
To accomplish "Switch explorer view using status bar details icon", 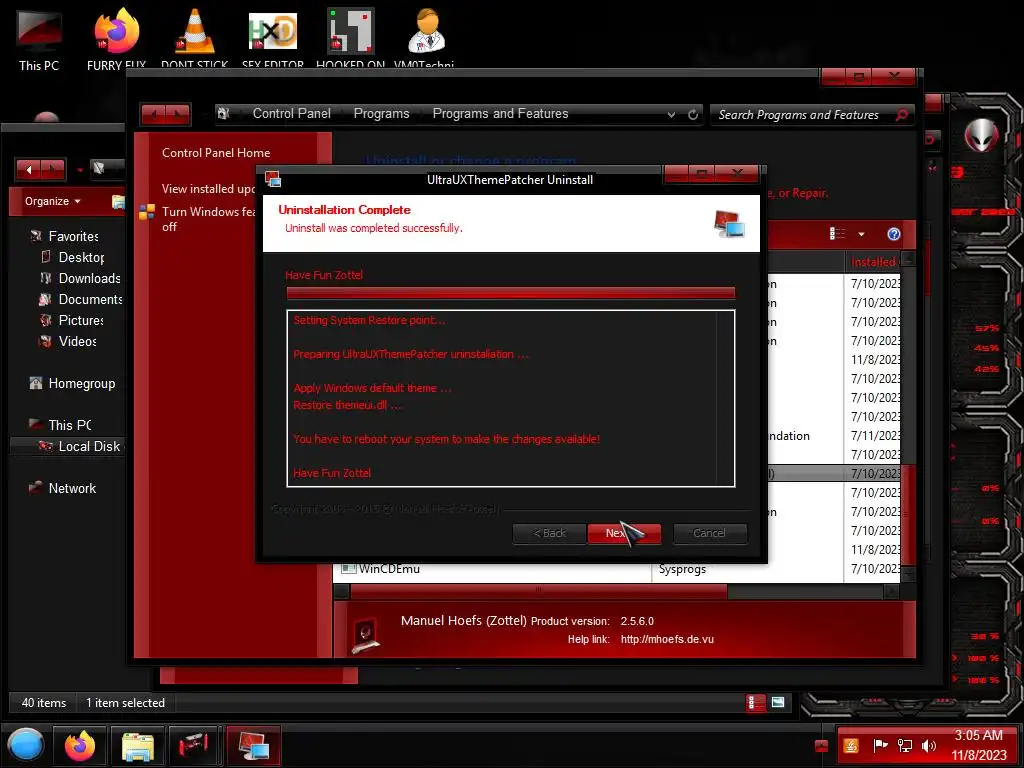I will click(x=754, y=703).
